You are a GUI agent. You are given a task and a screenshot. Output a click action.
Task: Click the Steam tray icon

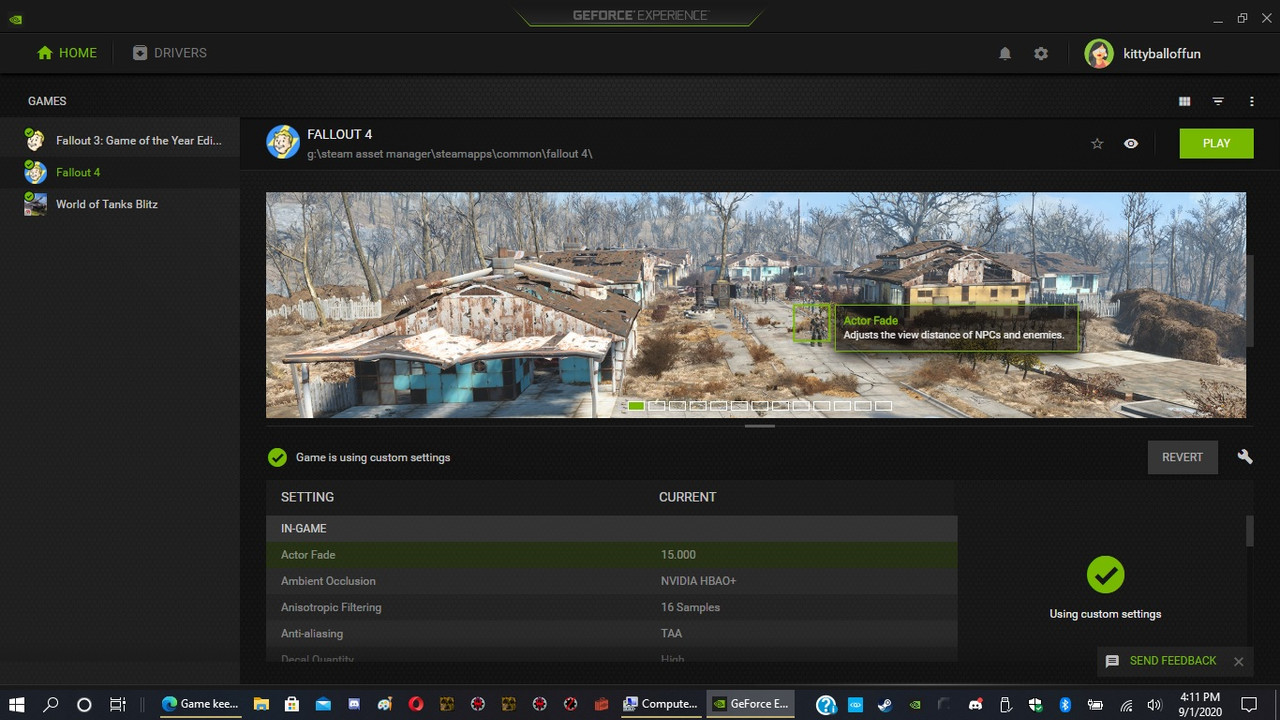884,704
